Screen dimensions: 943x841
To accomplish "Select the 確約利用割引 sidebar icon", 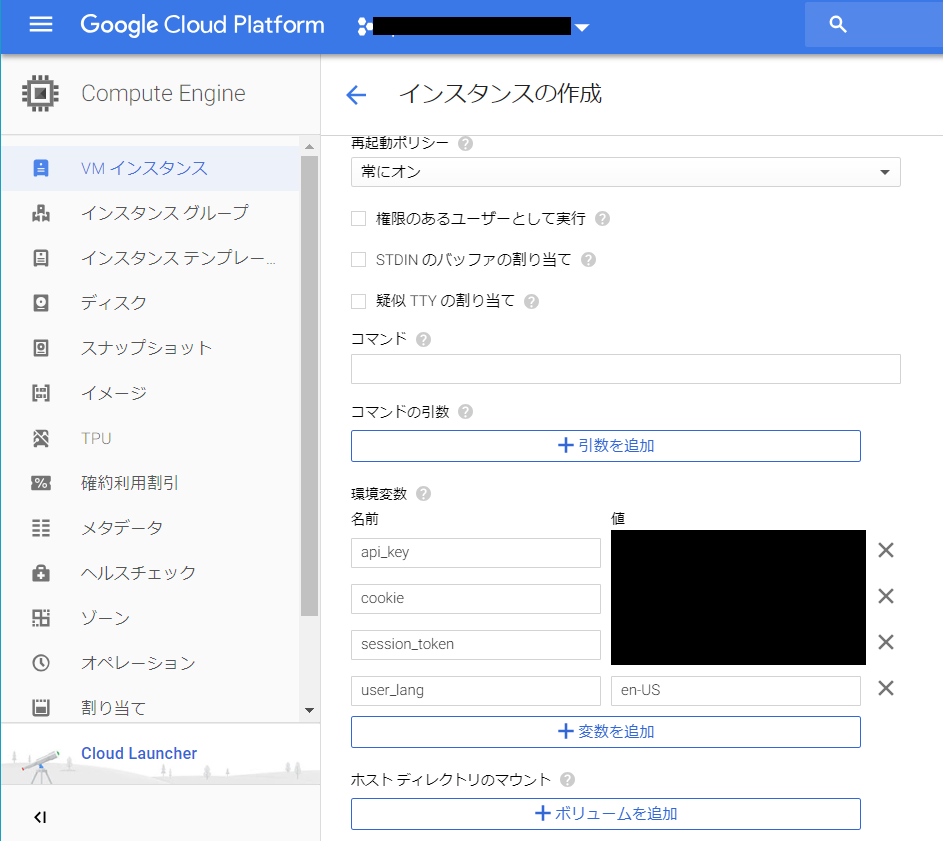I will [x=40, y=482].
